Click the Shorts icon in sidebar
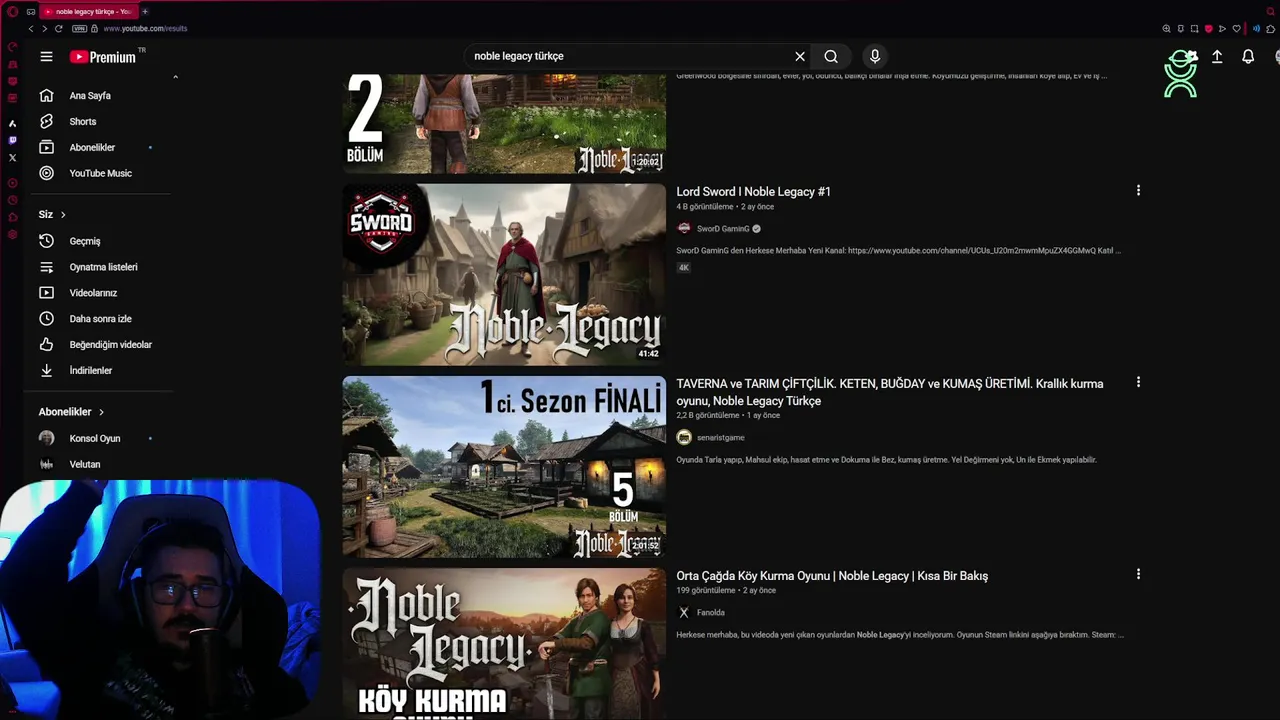Viewport: 1280px width, 720px height. point(46,122)
